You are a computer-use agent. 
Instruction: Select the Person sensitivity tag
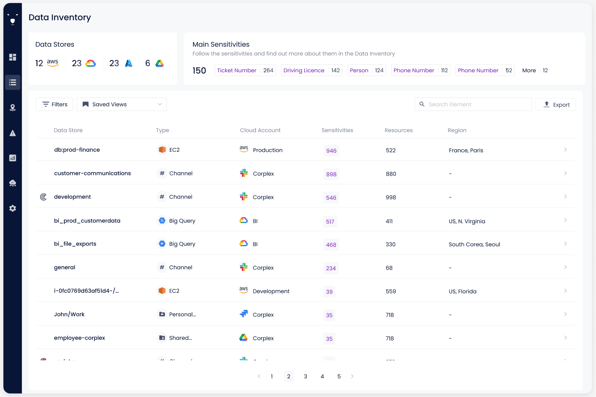click(x=366, y=70)
